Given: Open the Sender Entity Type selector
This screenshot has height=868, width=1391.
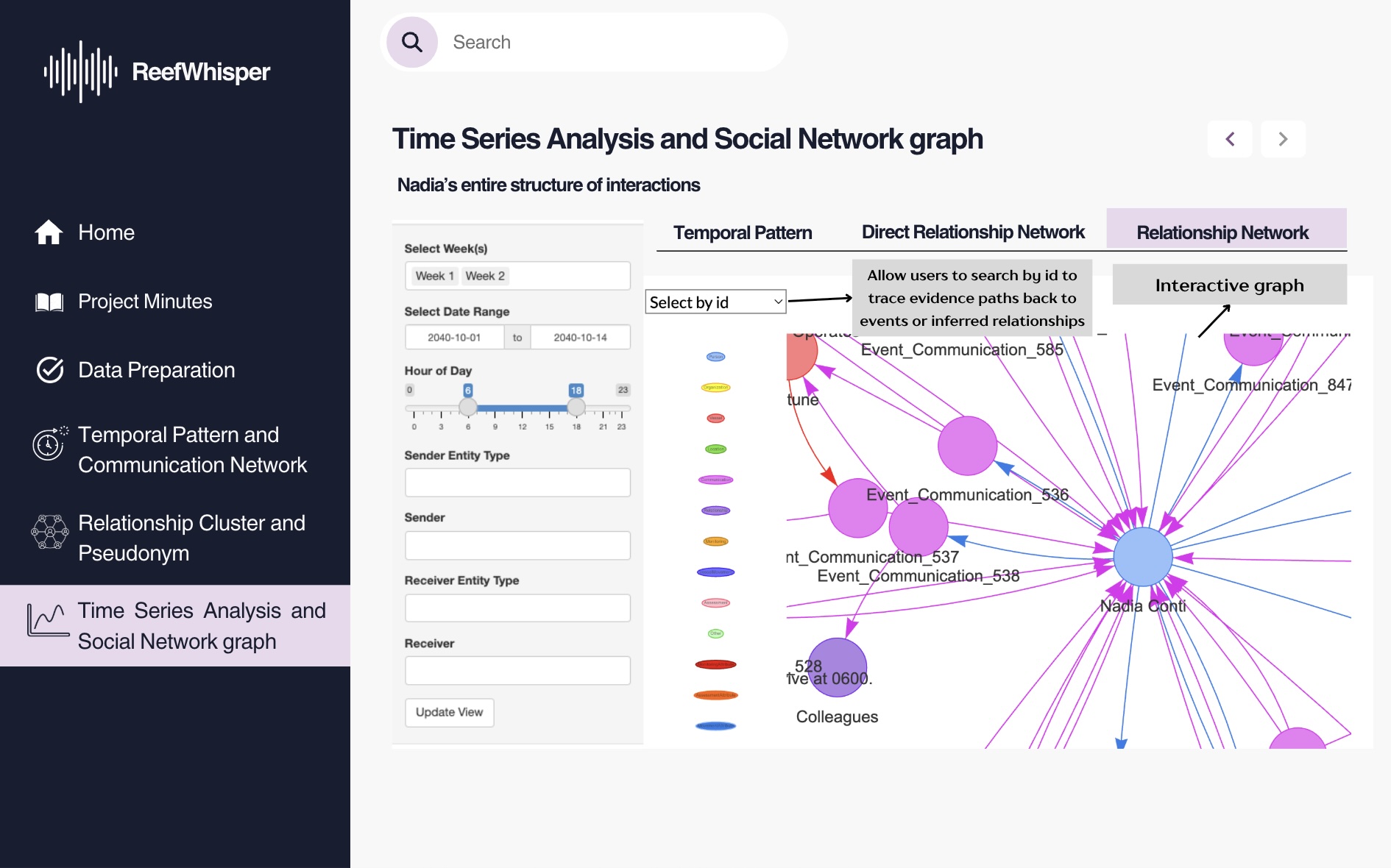Looking at the screenshot, I should click(517, 483).
